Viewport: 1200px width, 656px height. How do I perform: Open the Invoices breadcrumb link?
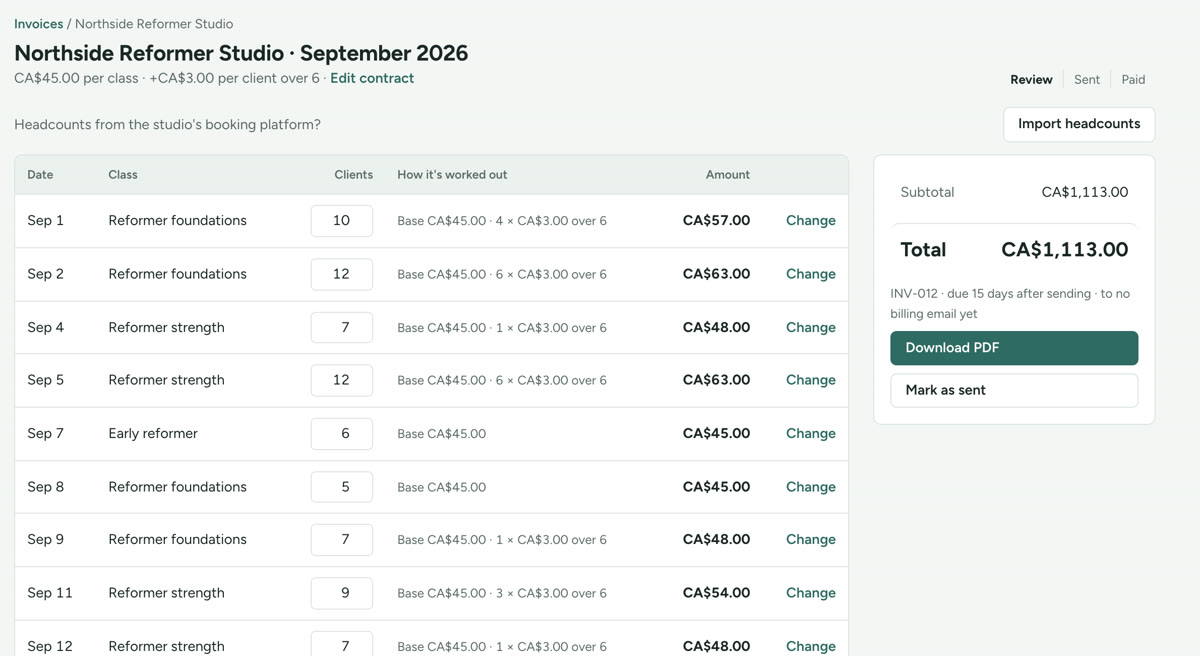38,23
